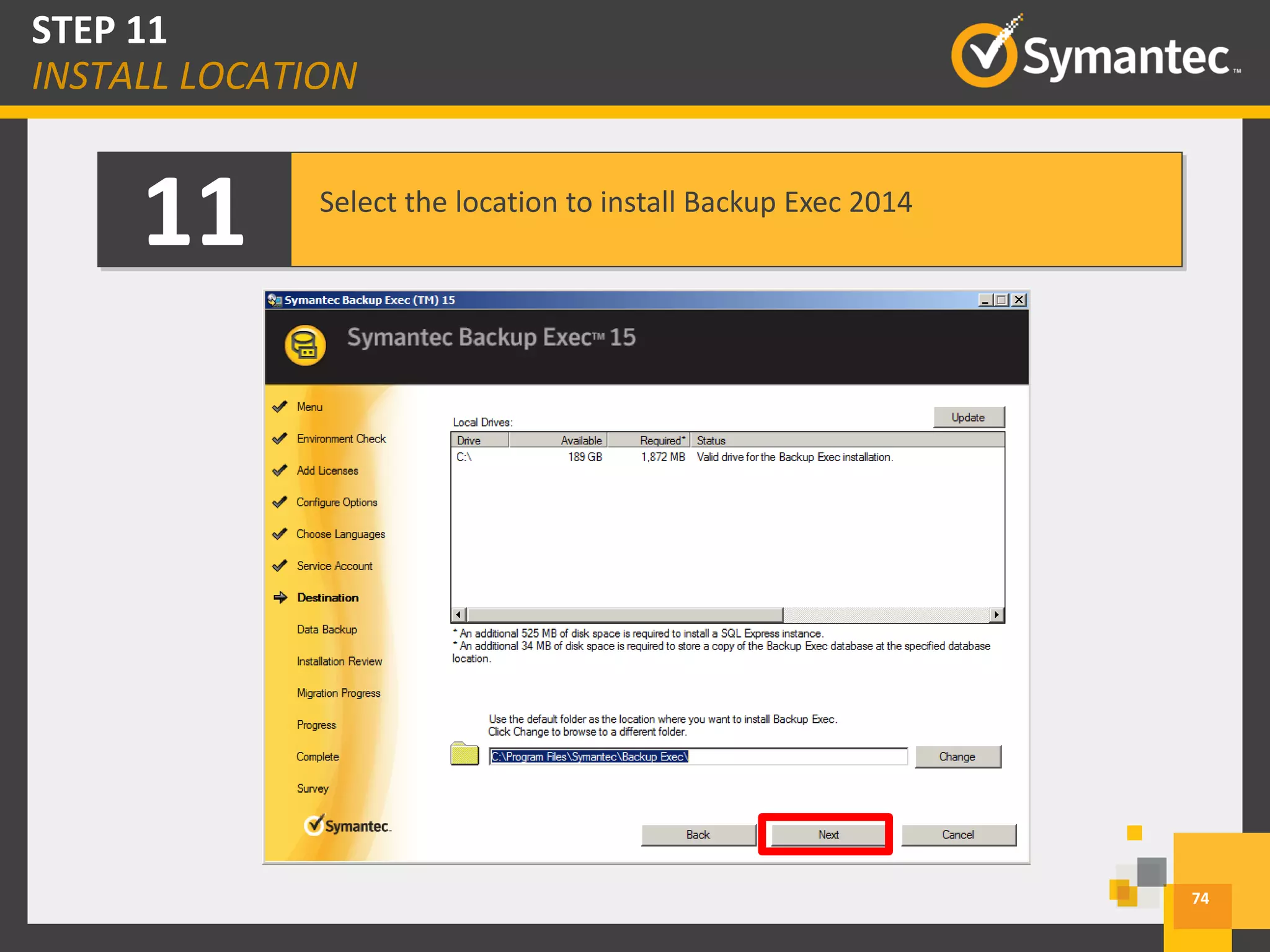The image size is (1270, 952).
Task: Click the yellow folder icon
Action: (x=464, y=754)
